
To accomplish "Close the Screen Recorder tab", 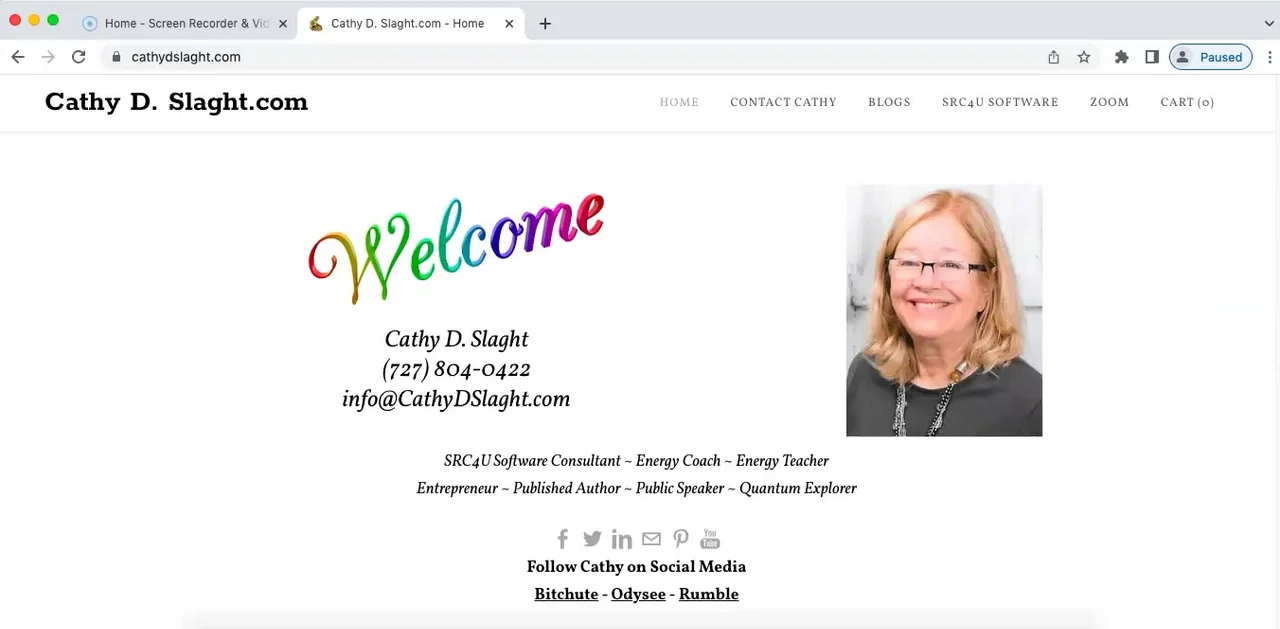I will tap(283, 23).
